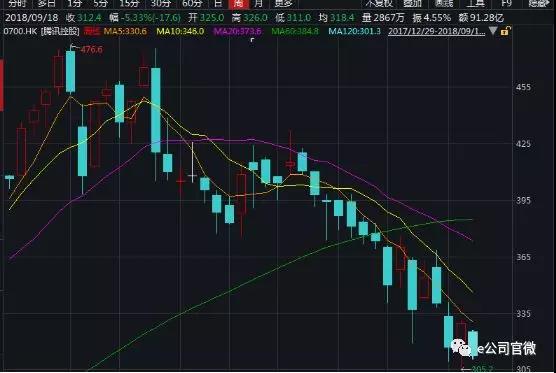Click the 335 price axis label
The width and height of the screenshot is (556, 373).
tap(523, 313)
